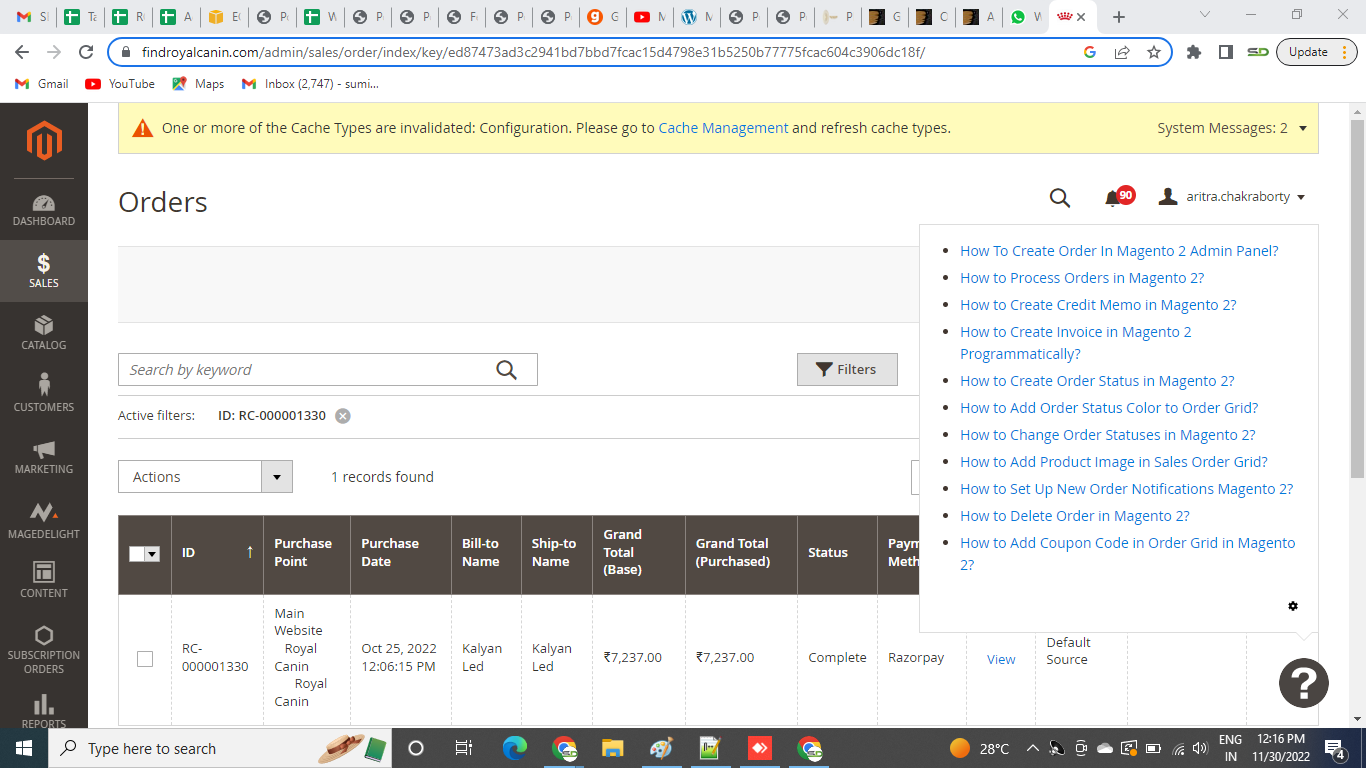Expand the System Messages dropdown
Viewport: 1366px width, 768px height.
pos(1302,129)
